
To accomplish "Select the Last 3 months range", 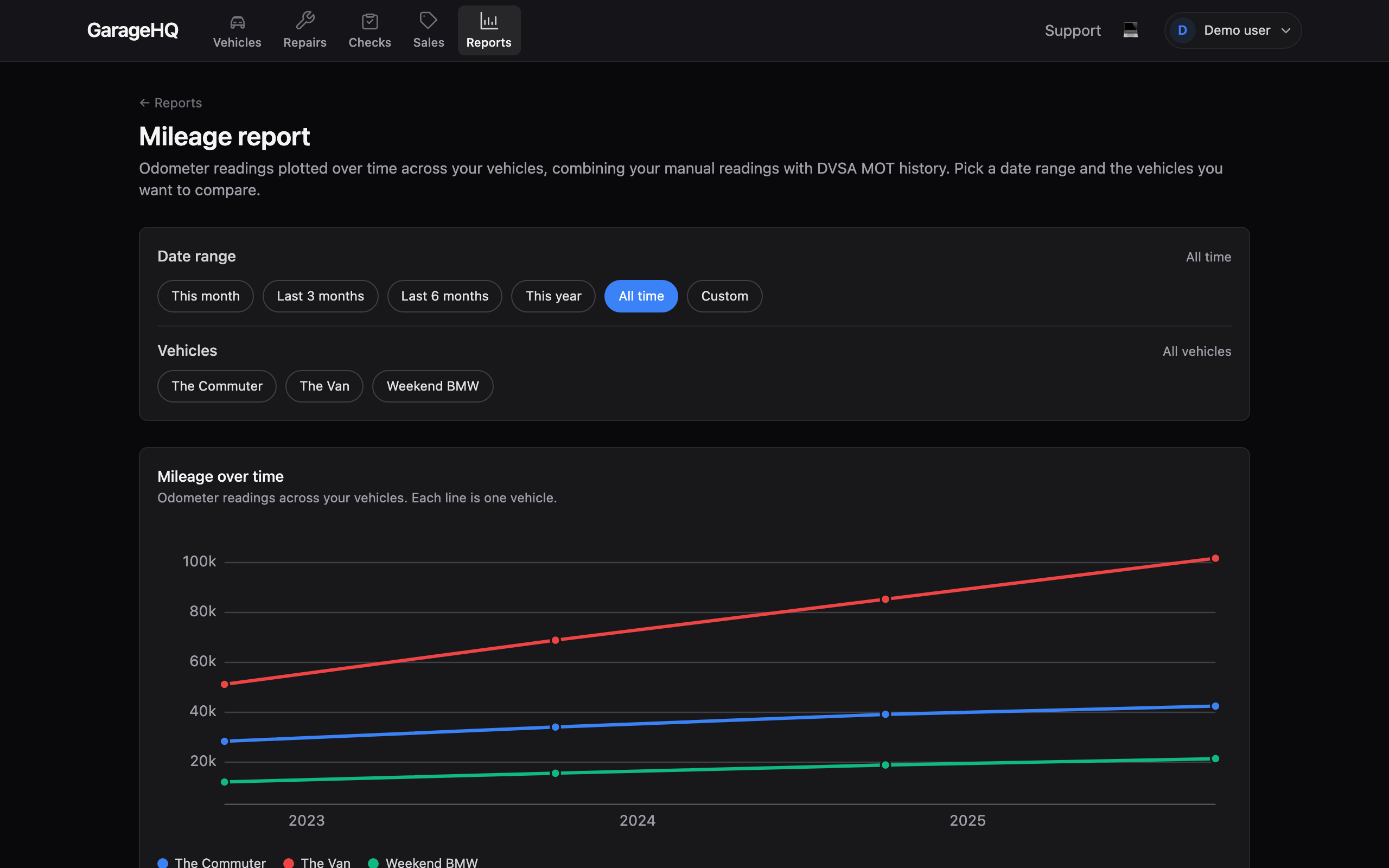I will tap(320, 296).
